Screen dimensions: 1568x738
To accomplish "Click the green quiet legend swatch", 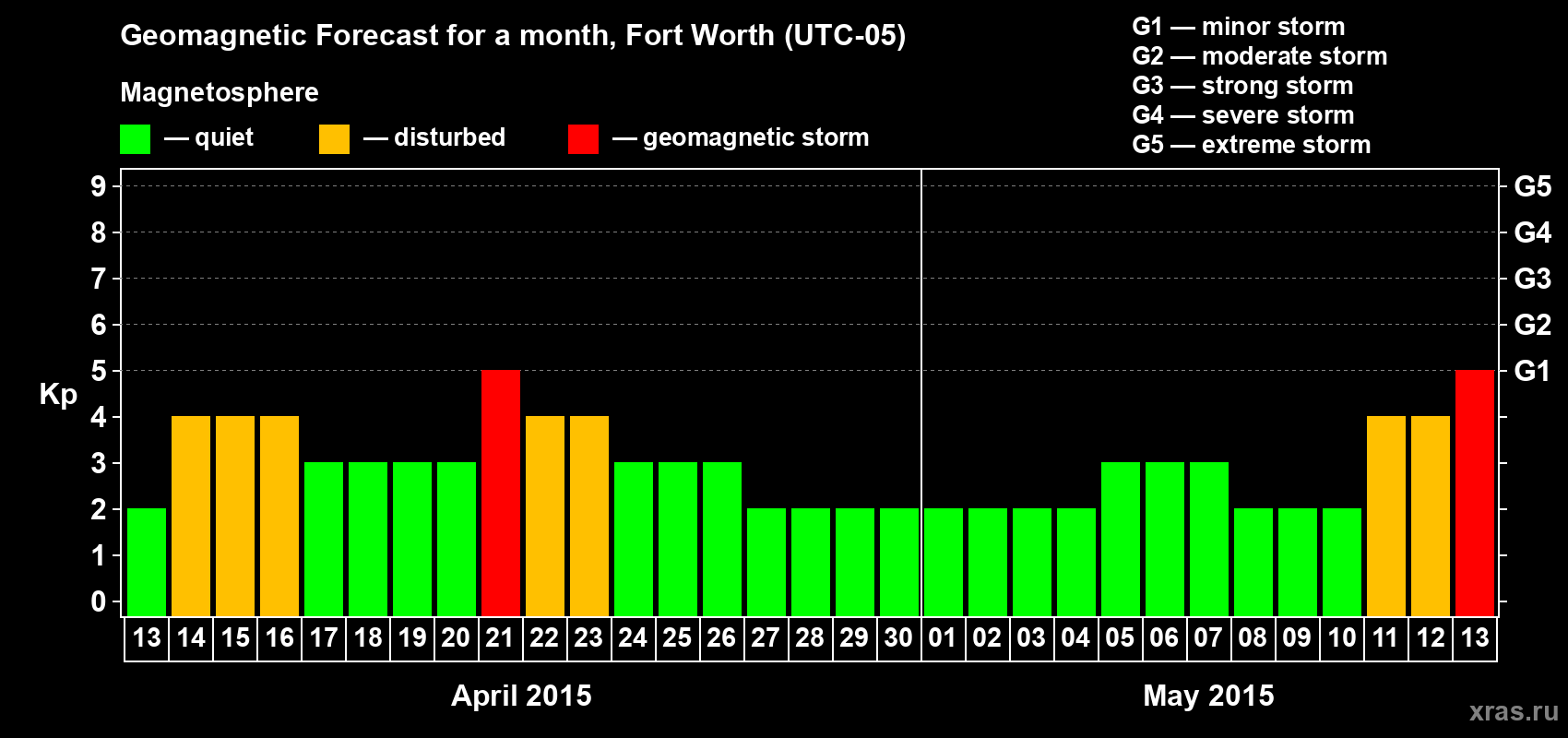I will tap(135, 139).
